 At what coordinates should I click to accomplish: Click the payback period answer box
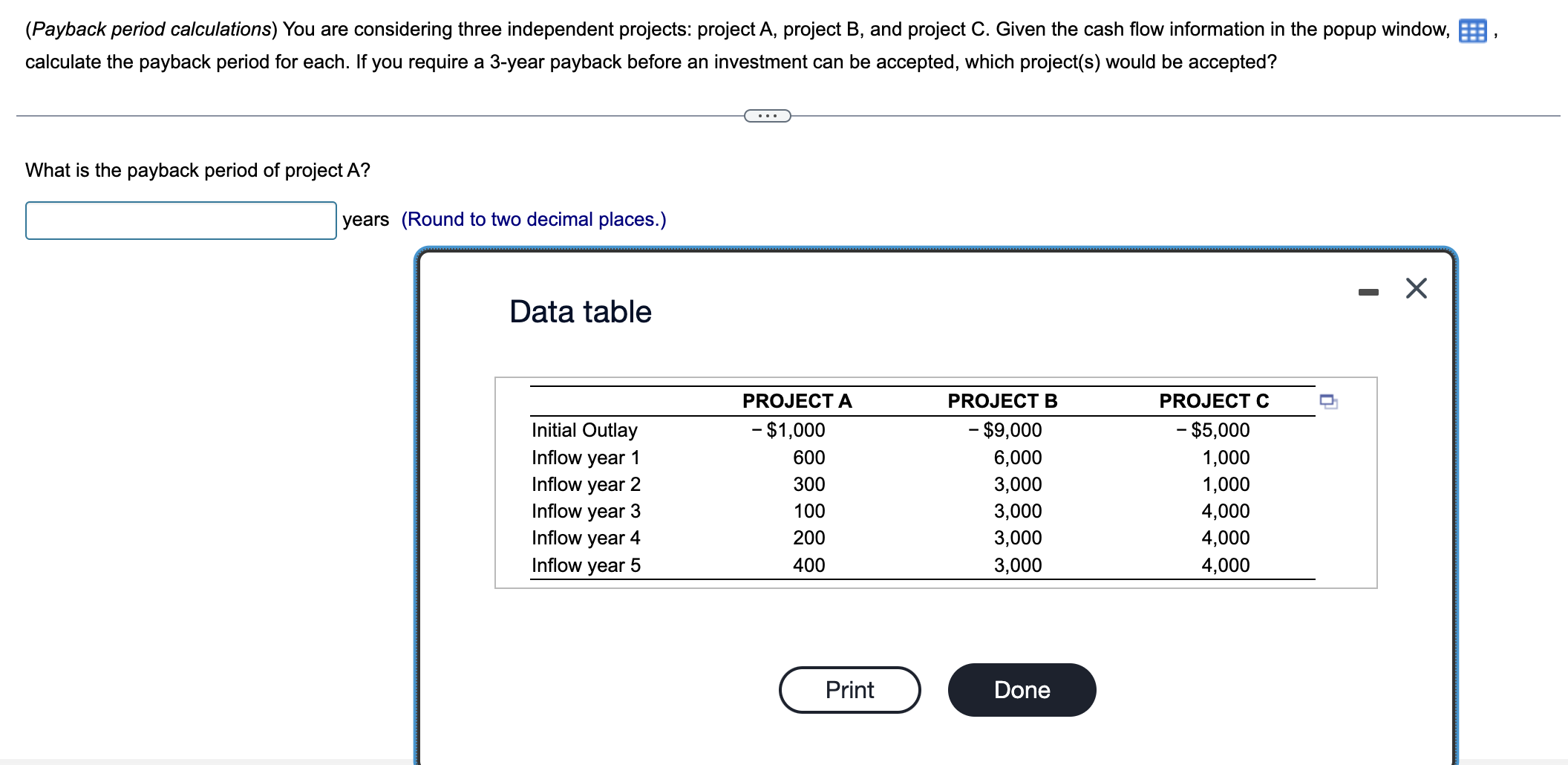pos(180,219)
